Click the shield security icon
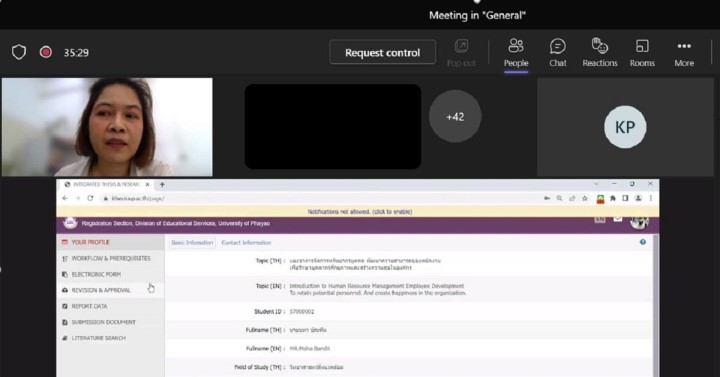 click(x=19, y=52)
